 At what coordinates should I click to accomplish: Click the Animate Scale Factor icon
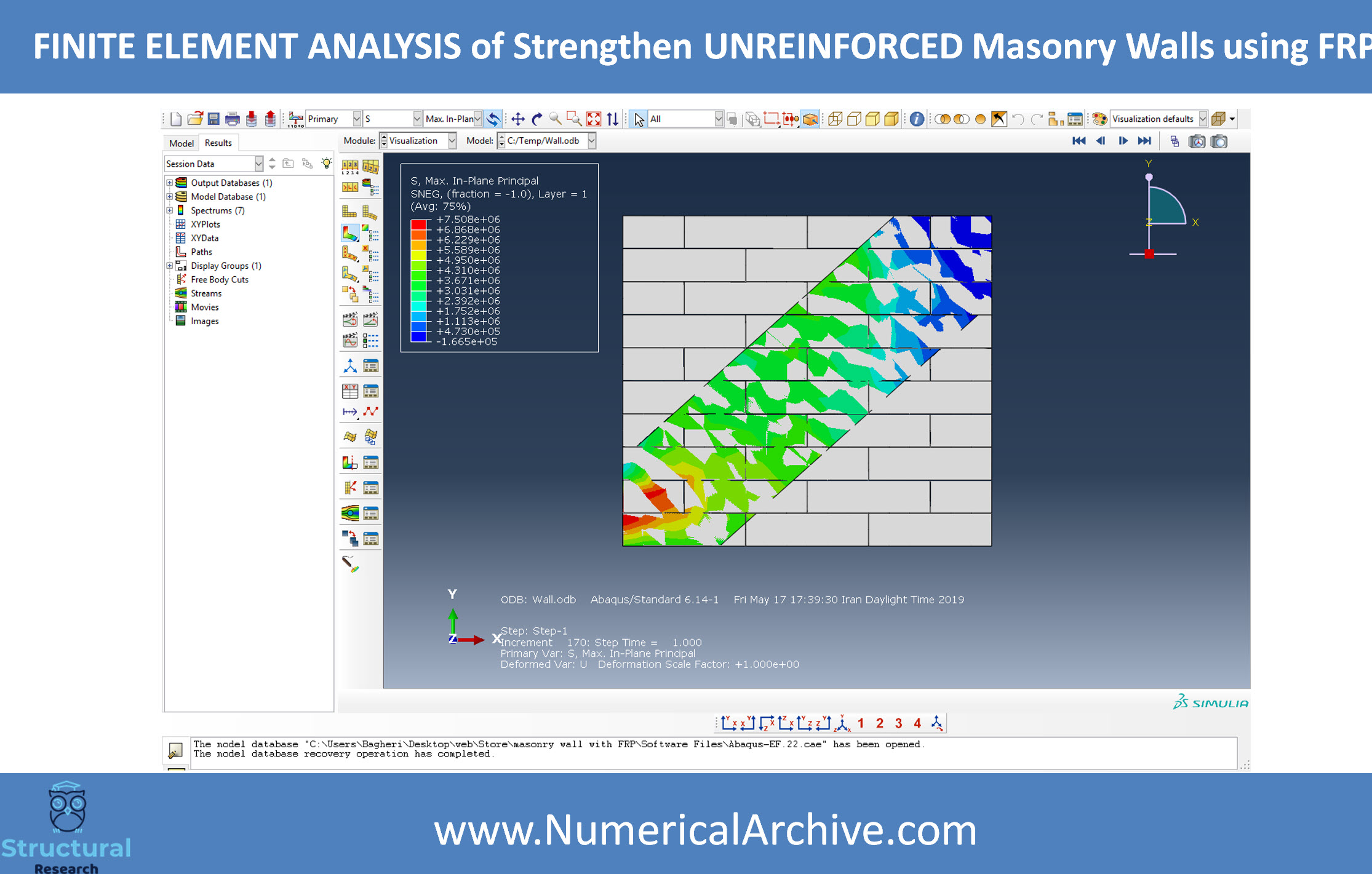tap(350, 319)
